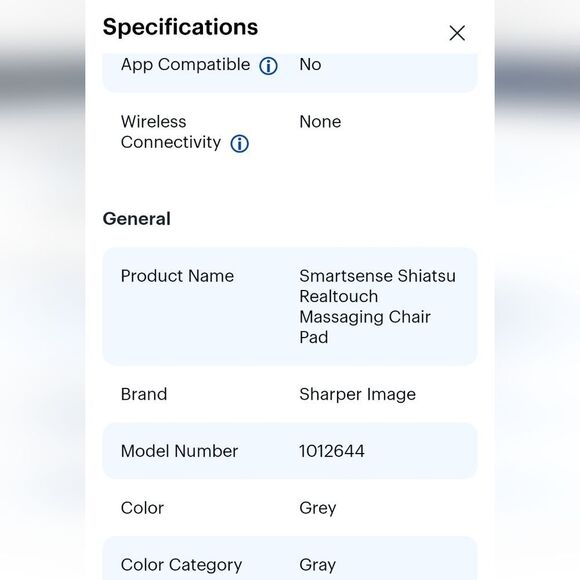Image resolution: width=580 pixels, height=580 pixels.
Task: Select the Wireless Connectivity label
Action: [171, 132]
